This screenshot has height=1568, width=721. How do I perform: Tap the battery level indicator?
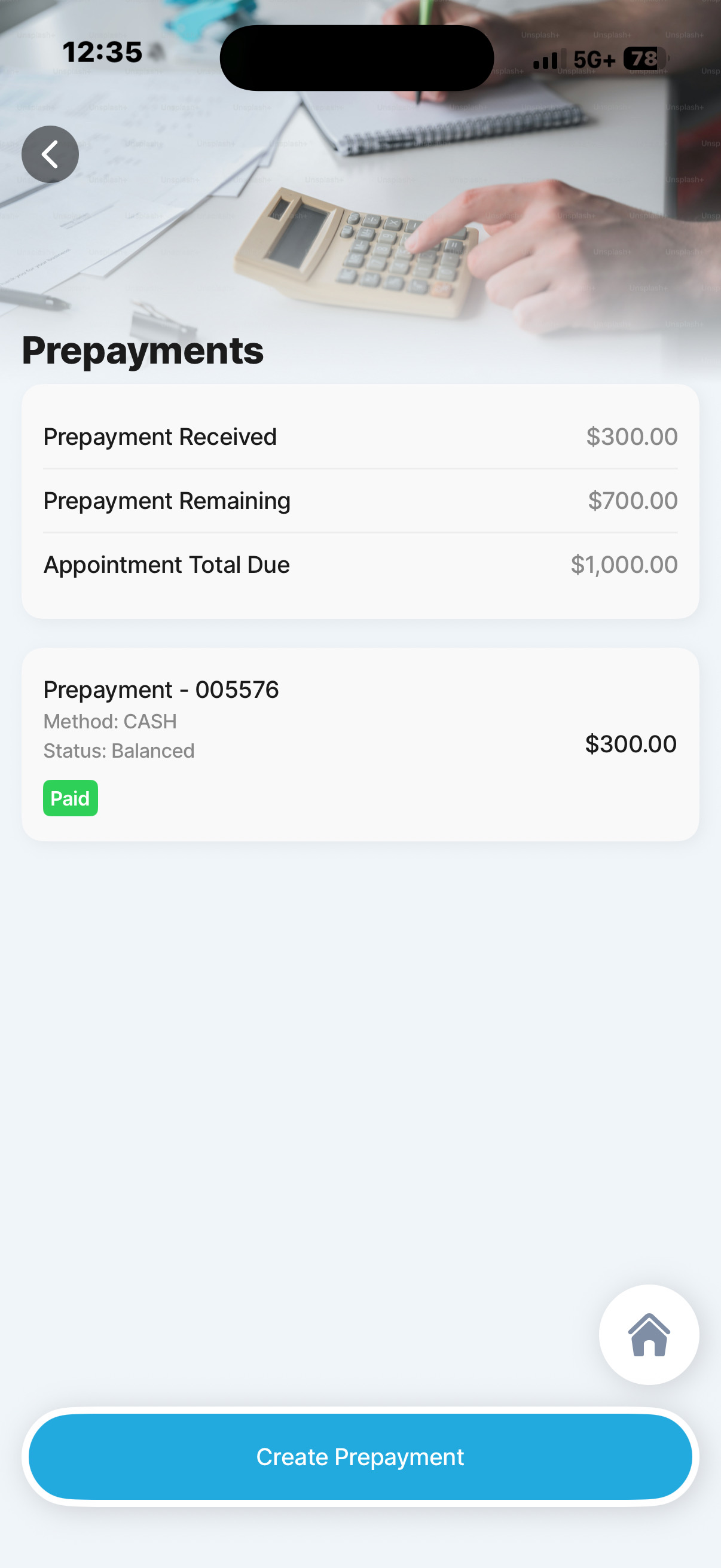(x=645, y=59)
